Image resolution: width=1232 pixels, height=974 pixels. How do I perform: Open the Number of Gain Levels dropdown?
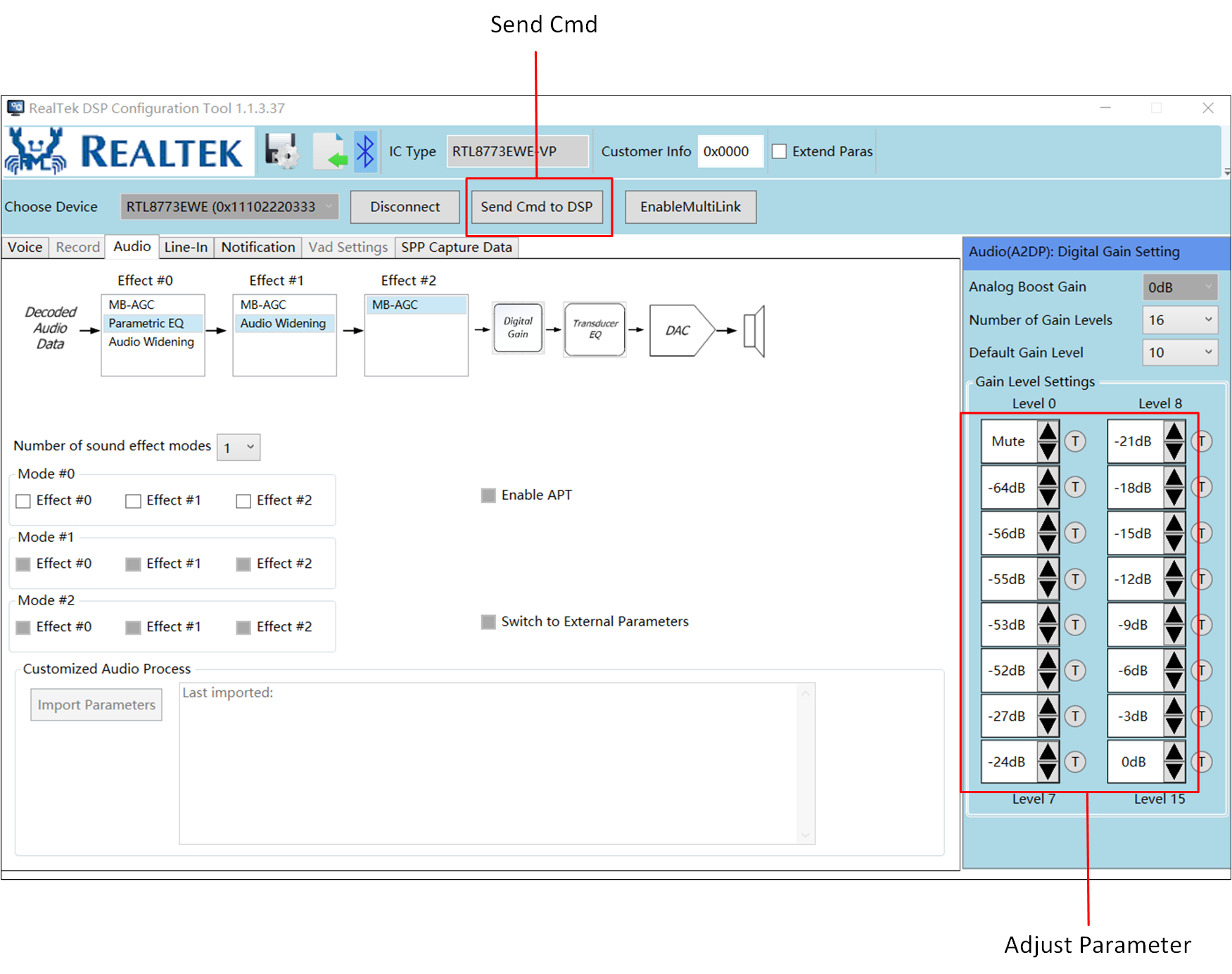click(1179, 320)
